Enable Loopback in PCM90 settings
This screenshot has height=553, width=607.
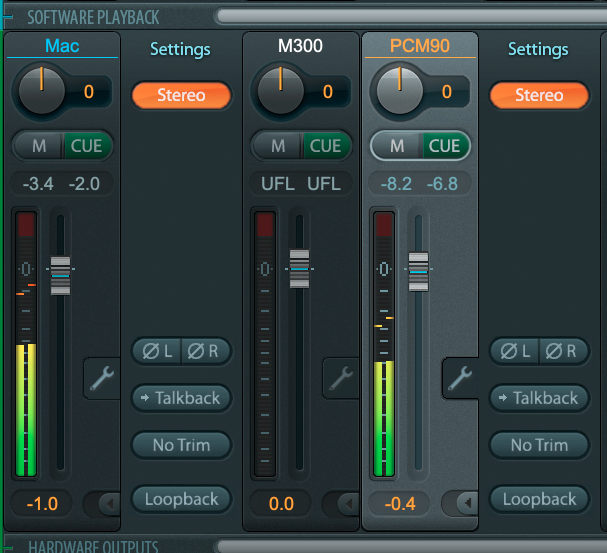(539, 499)
